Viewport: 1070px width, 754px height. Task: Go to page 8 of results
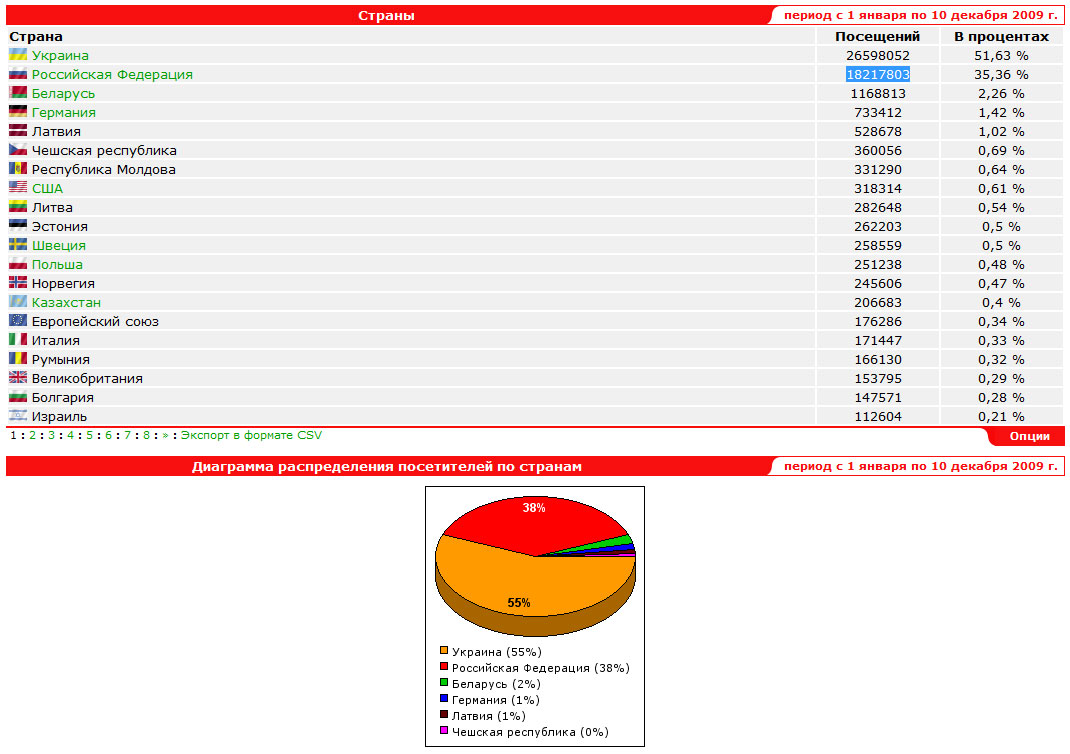(146, 435)
